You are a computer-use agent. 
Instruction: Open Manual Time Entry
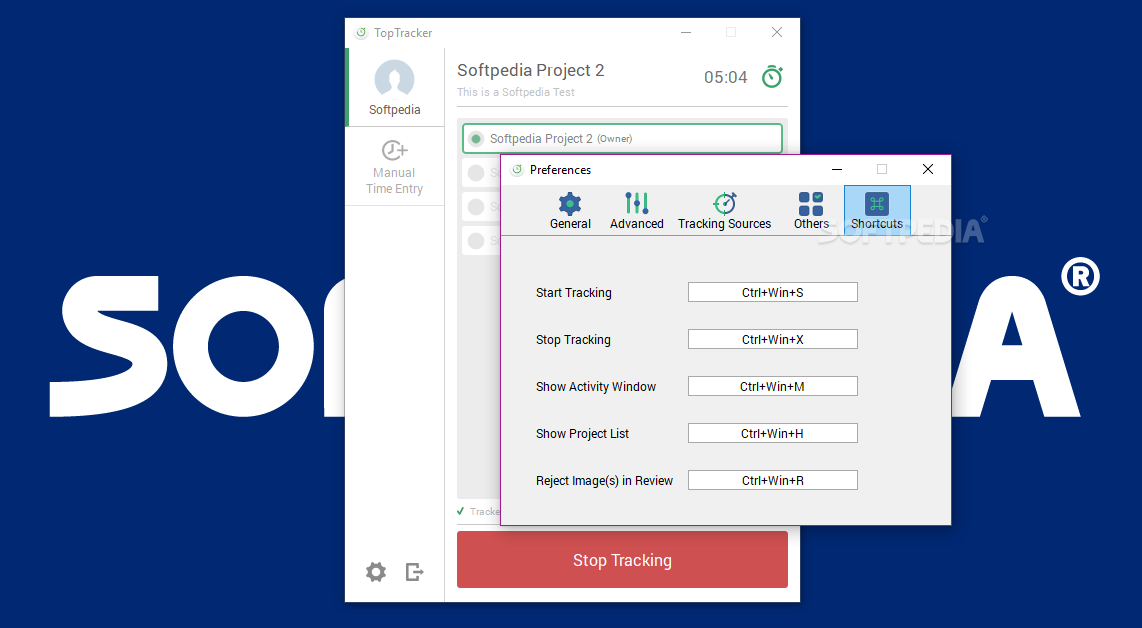[394, 167]
